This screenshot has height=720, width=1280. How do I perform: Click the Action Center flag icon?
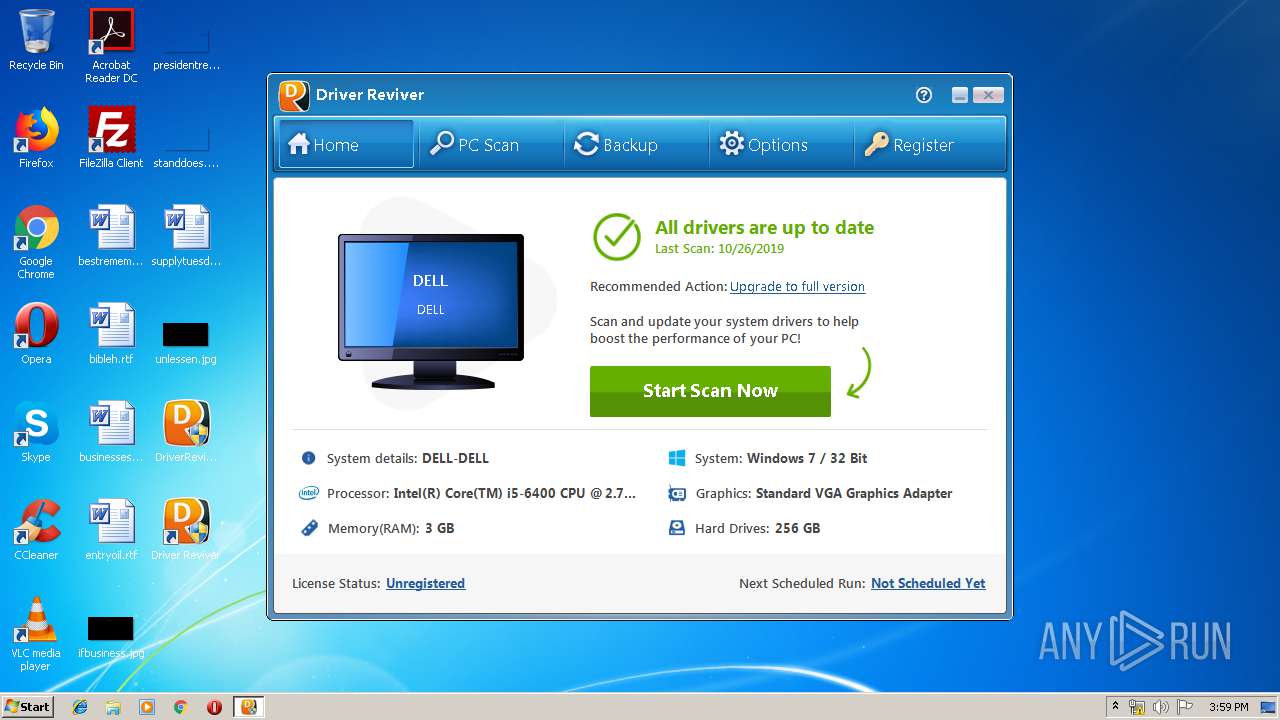coord(1184,707)
